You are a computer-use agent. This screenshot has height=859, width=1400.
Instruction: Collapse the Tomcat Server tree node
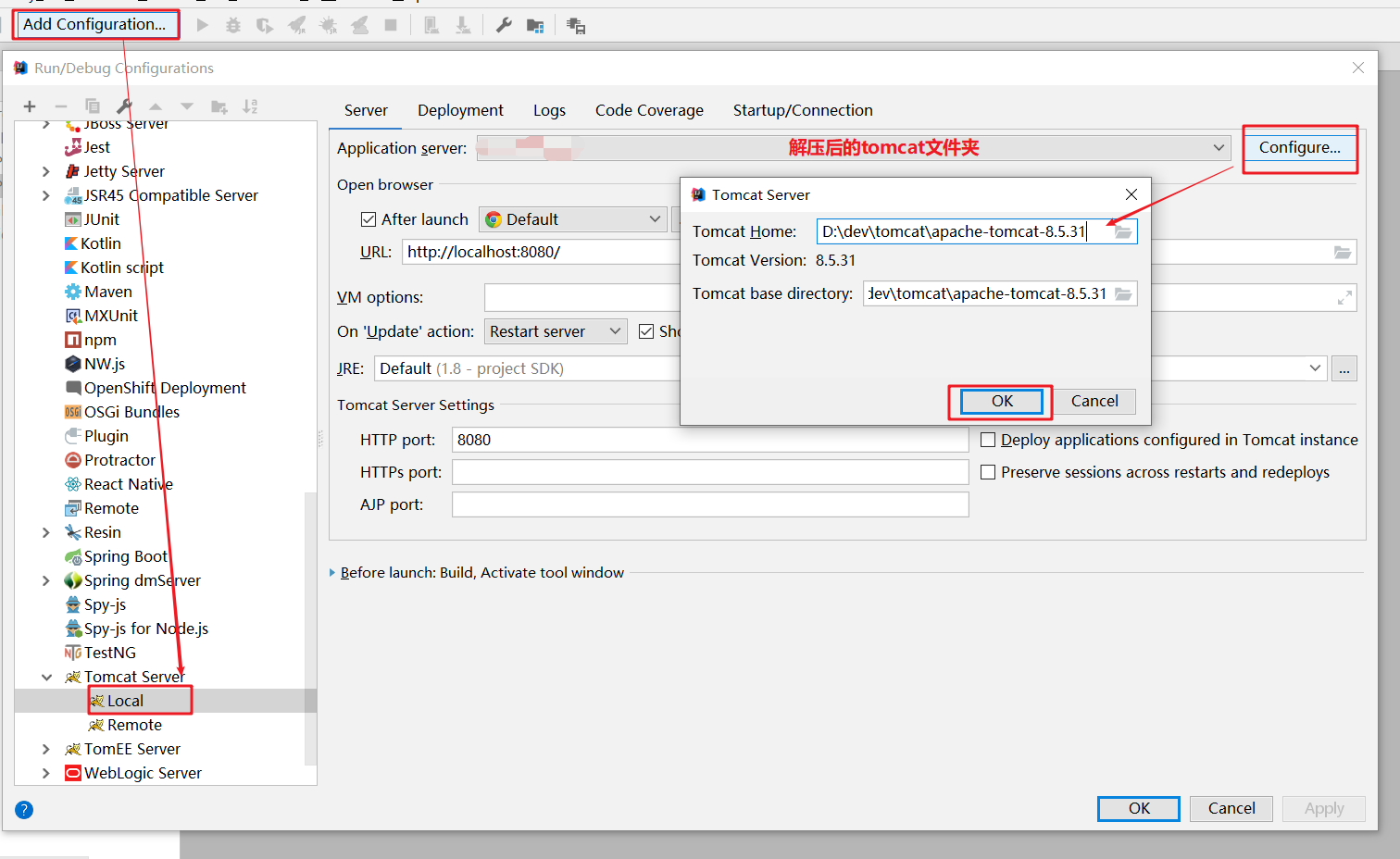[x=46, y=677]
